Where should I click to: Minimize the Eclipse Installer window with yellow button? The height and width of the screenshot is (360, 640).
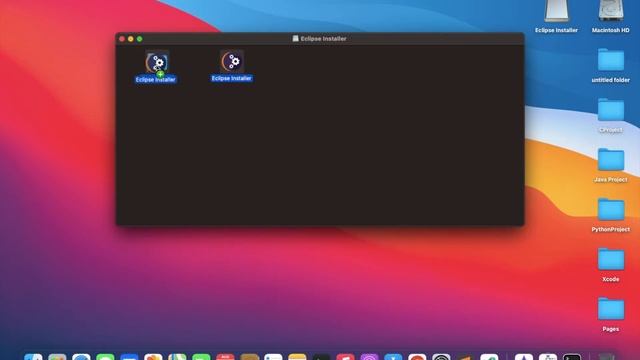[131, 39]
